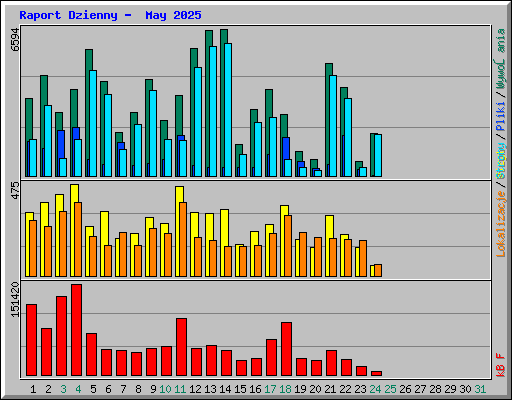Click the cyan pages bar for day 12
Screen dimensions: 512x400
pos(198,122)
